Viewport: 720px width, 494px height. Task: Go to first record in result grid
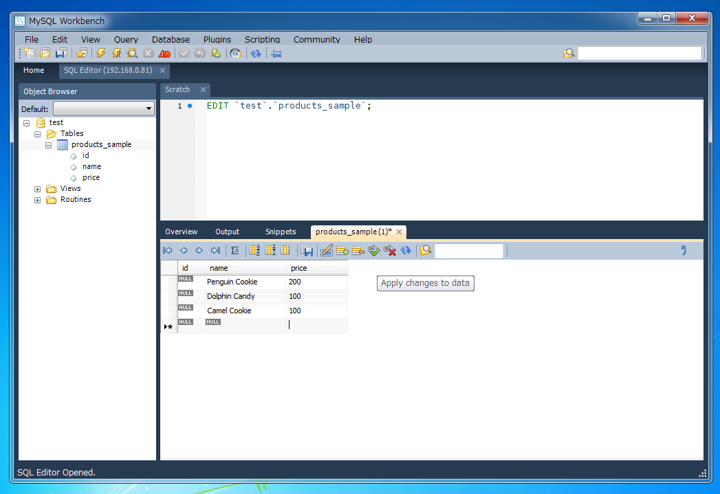point(168,250)
